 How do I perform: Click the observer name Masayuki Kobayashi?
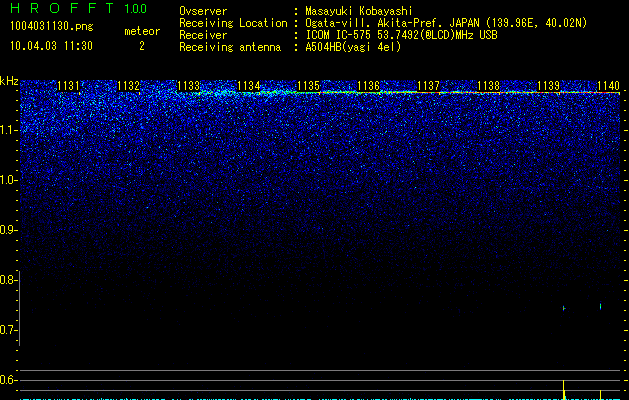[358, 11]
